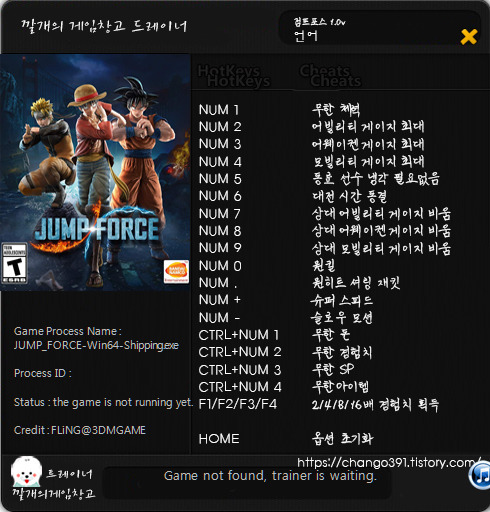Click the Credit FLiNG@3DMGAME text
The height and width of the screenshot is (512, 490).
pos(80,430)
